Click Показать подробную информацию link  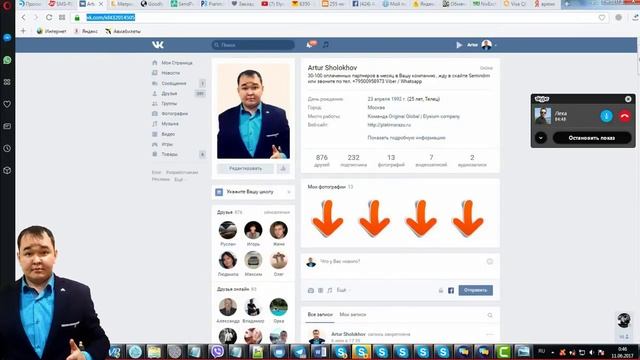(407, 138)
